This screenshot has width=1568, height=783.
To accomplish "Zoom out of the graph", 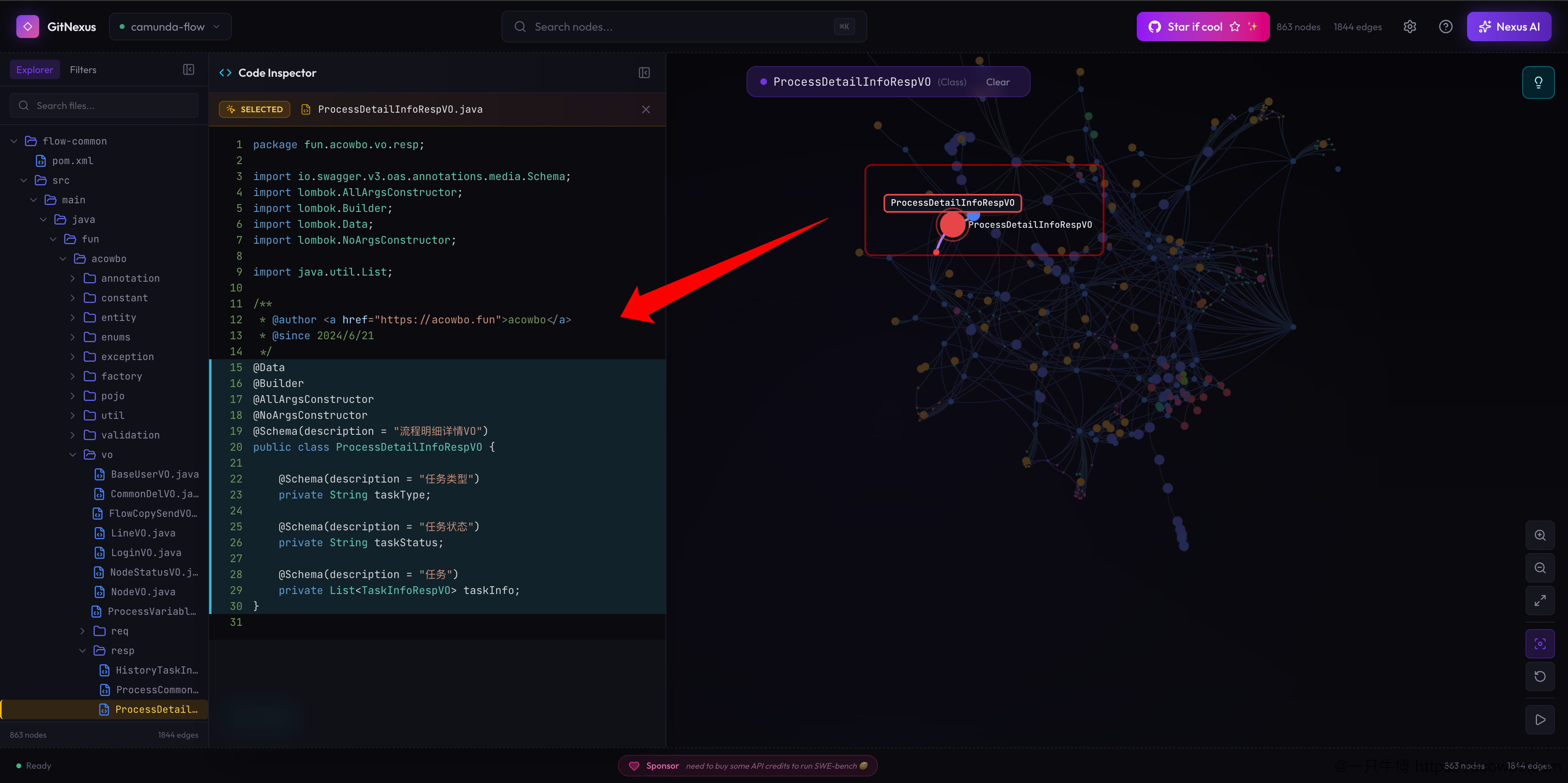I will coord(1539,568).
